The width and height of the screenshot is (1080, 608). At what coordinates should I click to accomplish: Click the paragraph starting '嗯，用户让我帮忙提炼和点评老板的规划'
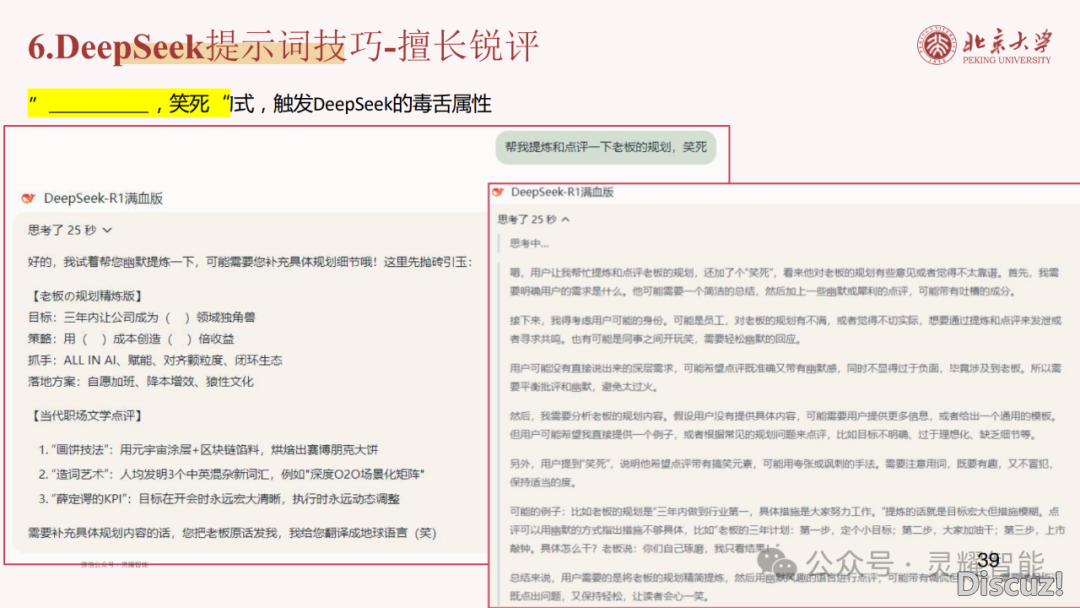pyautogui.click(x=784, y=282)
